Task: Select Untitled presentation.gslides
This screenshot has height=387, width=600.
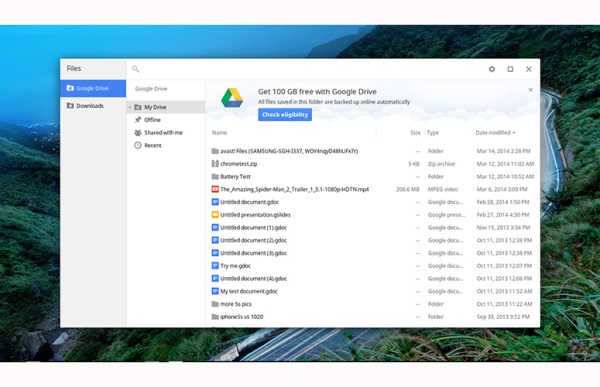Action: pyautogui.click(x=373, y=215)
